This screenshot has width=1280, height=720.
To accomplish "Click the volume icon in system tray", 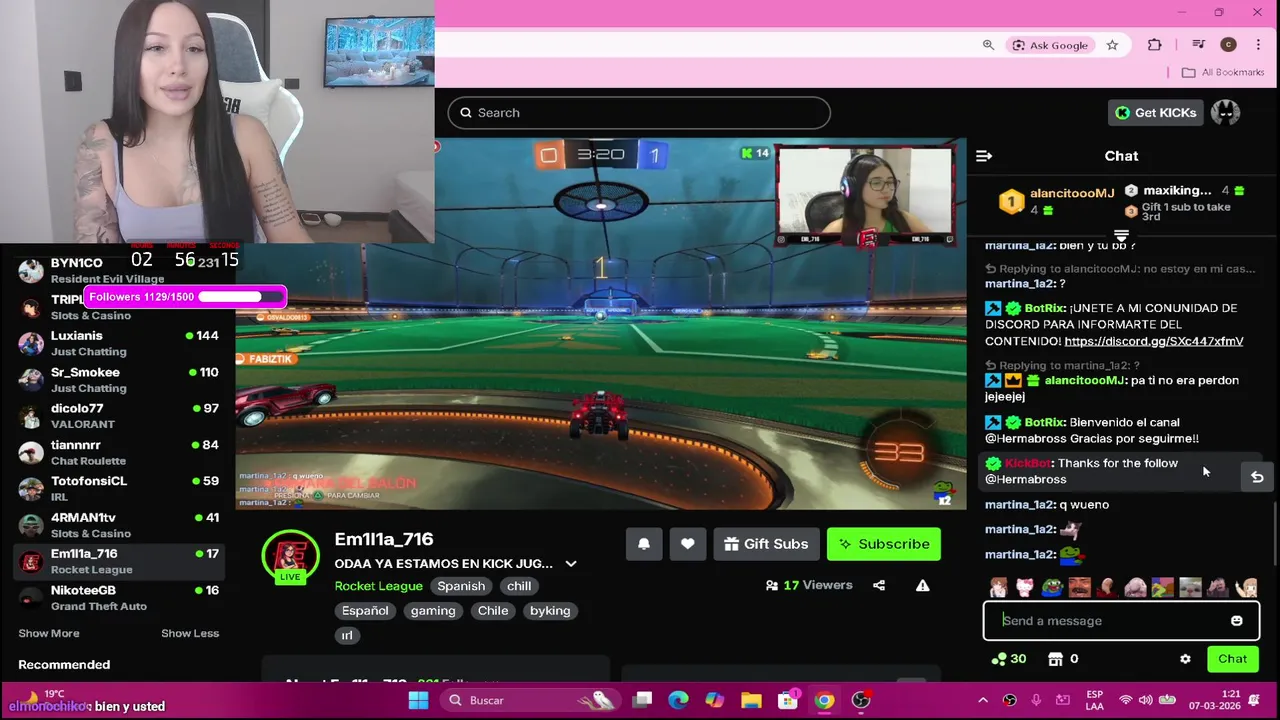I will [x=1143, y=700].
